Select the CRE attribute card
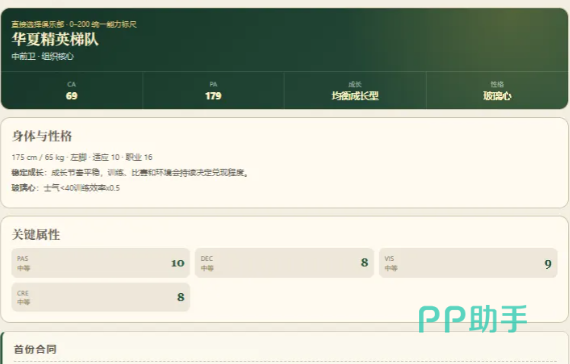Screen dimensions: 570x364 (101, 297)
